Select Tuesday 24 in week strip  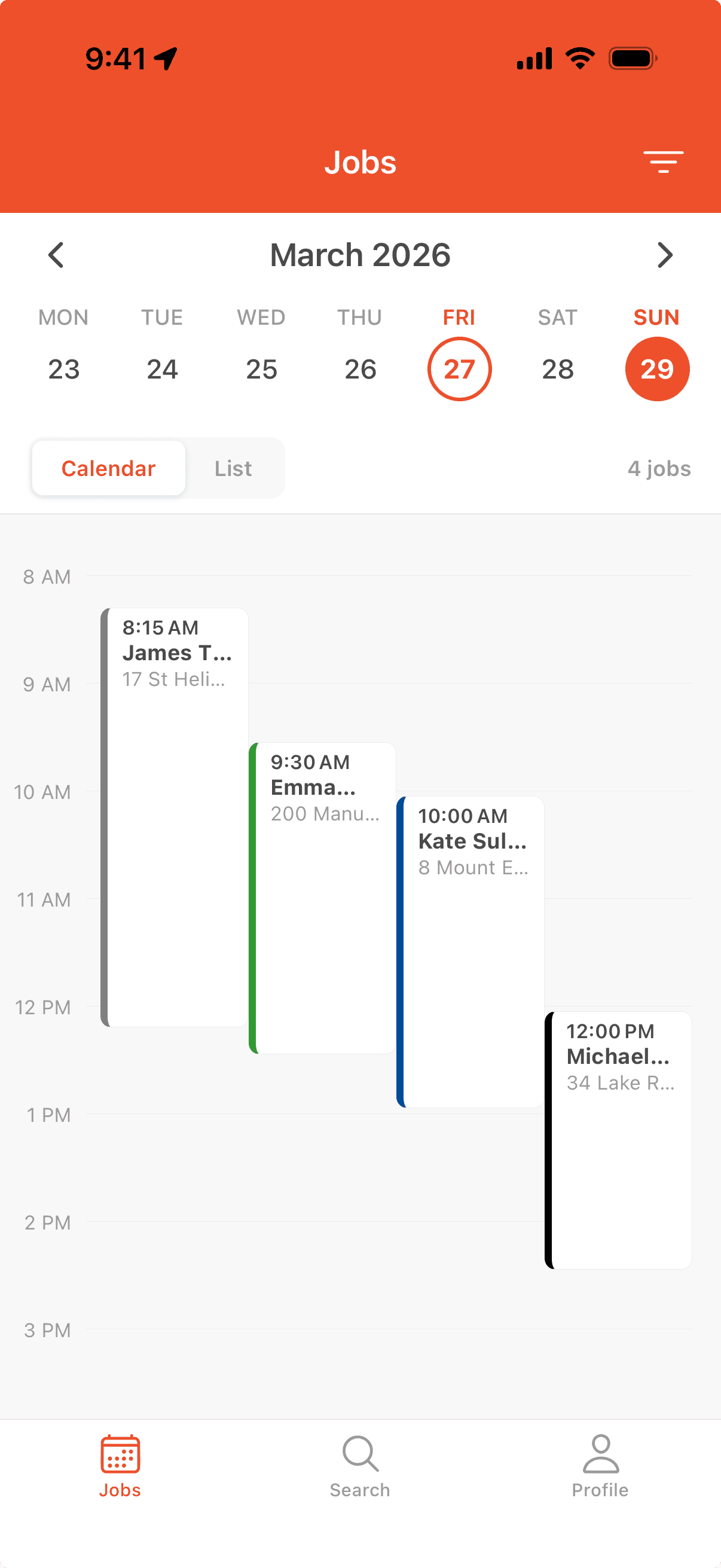163,369
